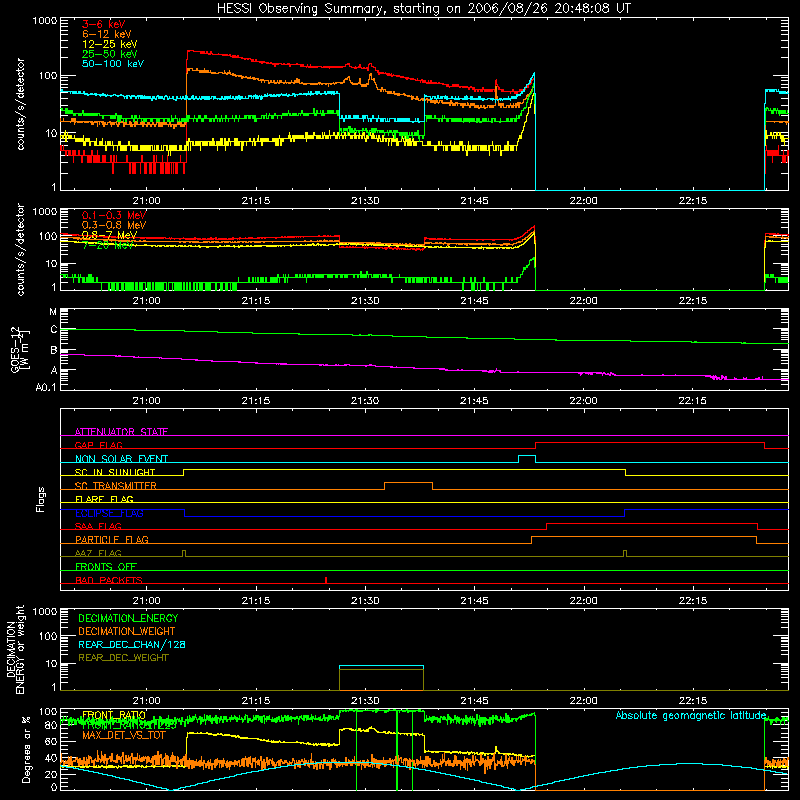
Task: Click the 21:15 tick under the Flags panel
Action: click(x=256, y=601)
